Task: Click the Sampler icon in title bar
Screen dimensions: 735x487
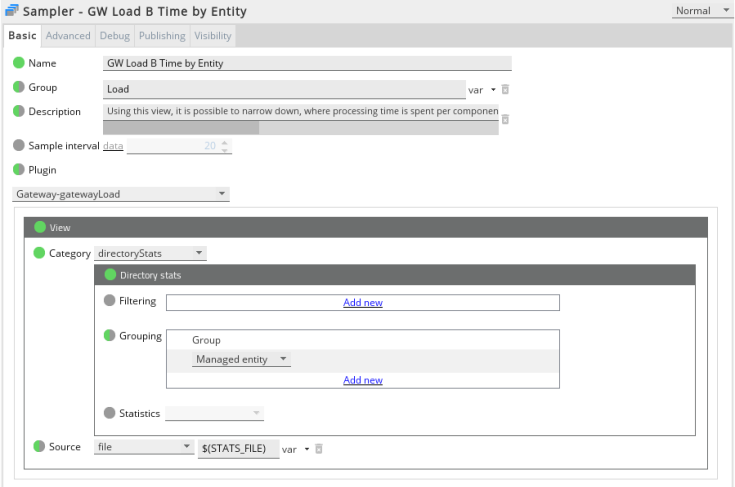Action: 11,11
